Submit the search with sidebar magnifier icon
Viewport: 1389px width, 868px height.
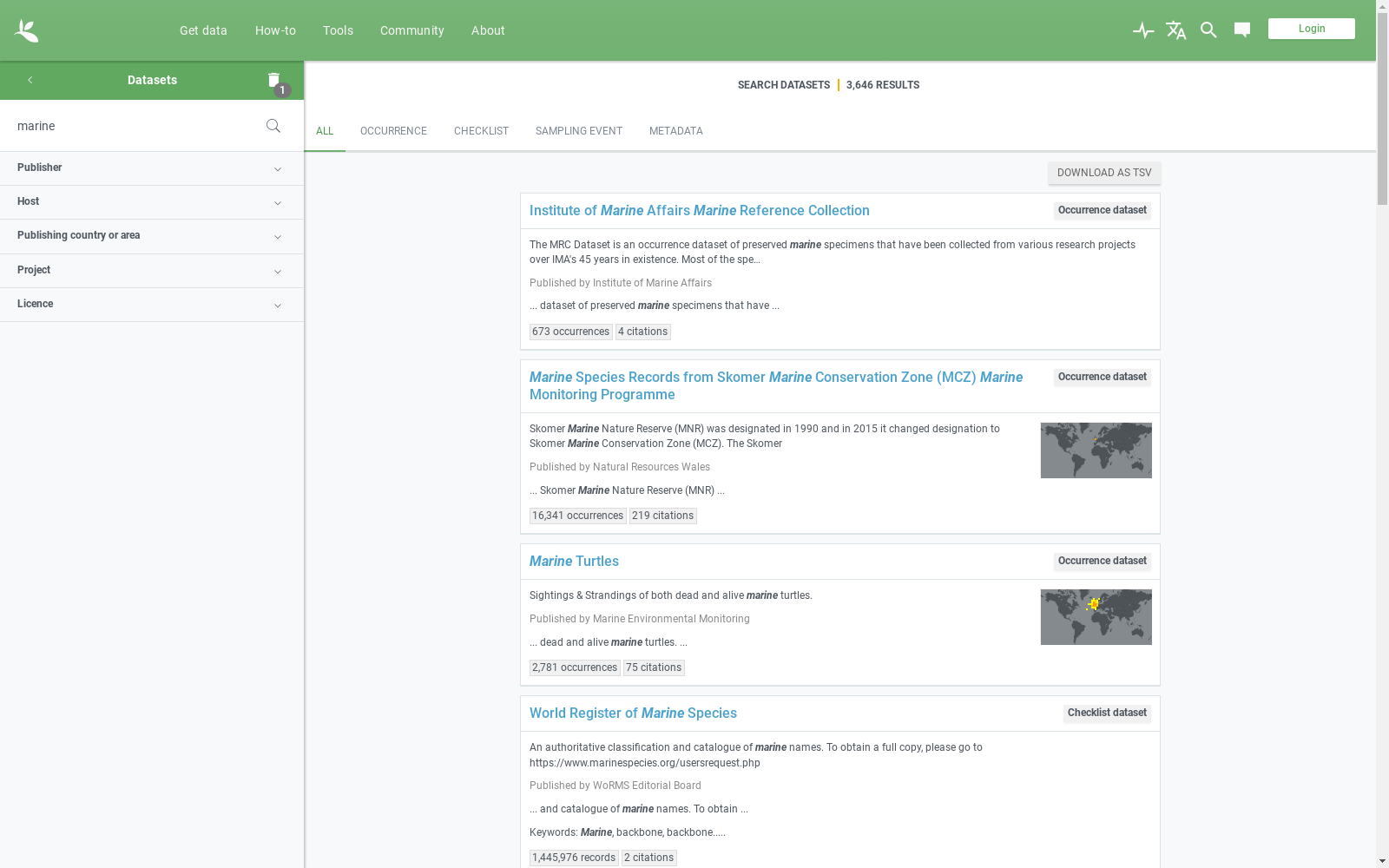(x=273, y=126)
